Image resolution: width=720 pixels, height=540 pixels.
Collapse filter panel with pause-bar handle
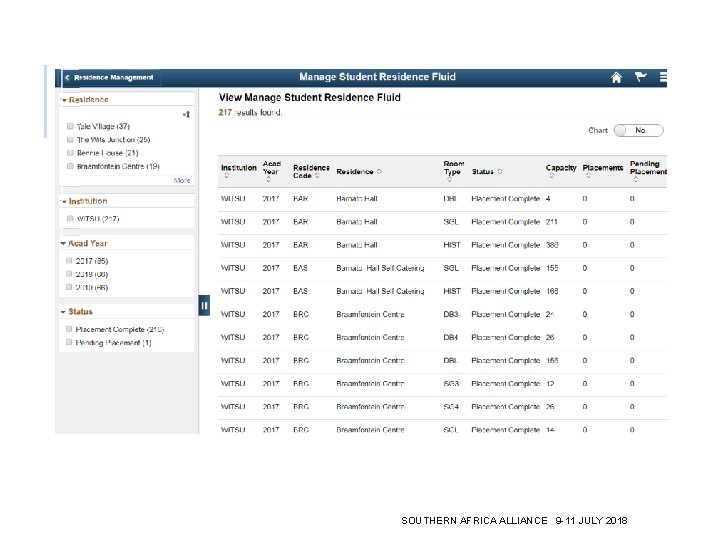(x=204, y=305)
